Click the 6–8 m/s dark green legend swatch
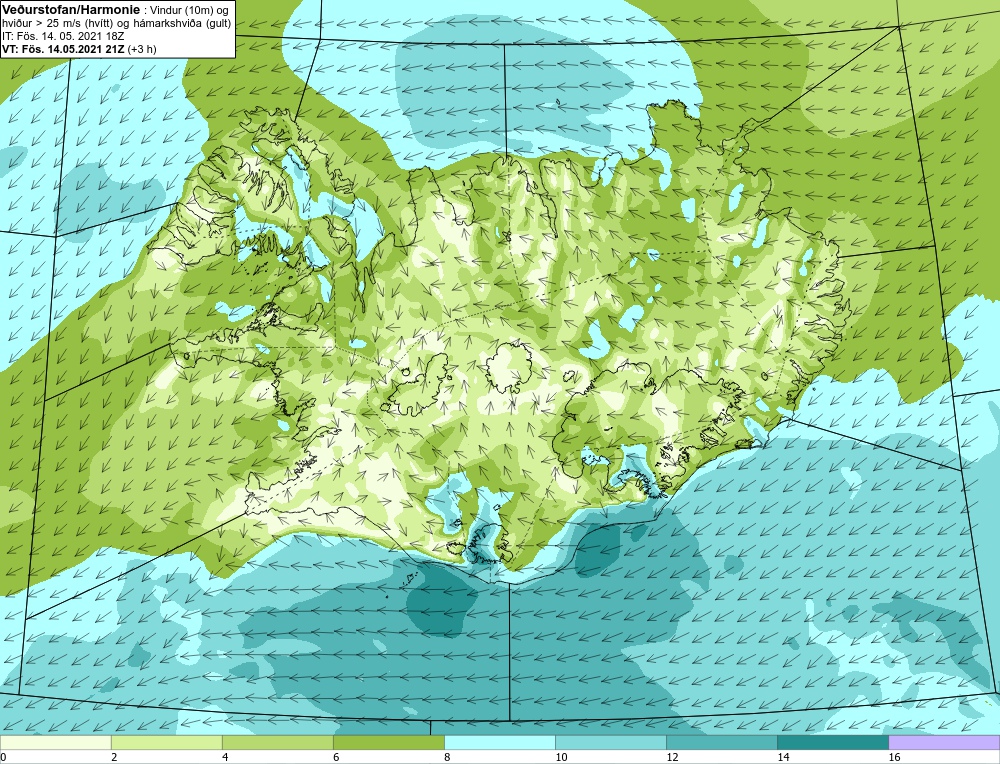 click(388, 742)
